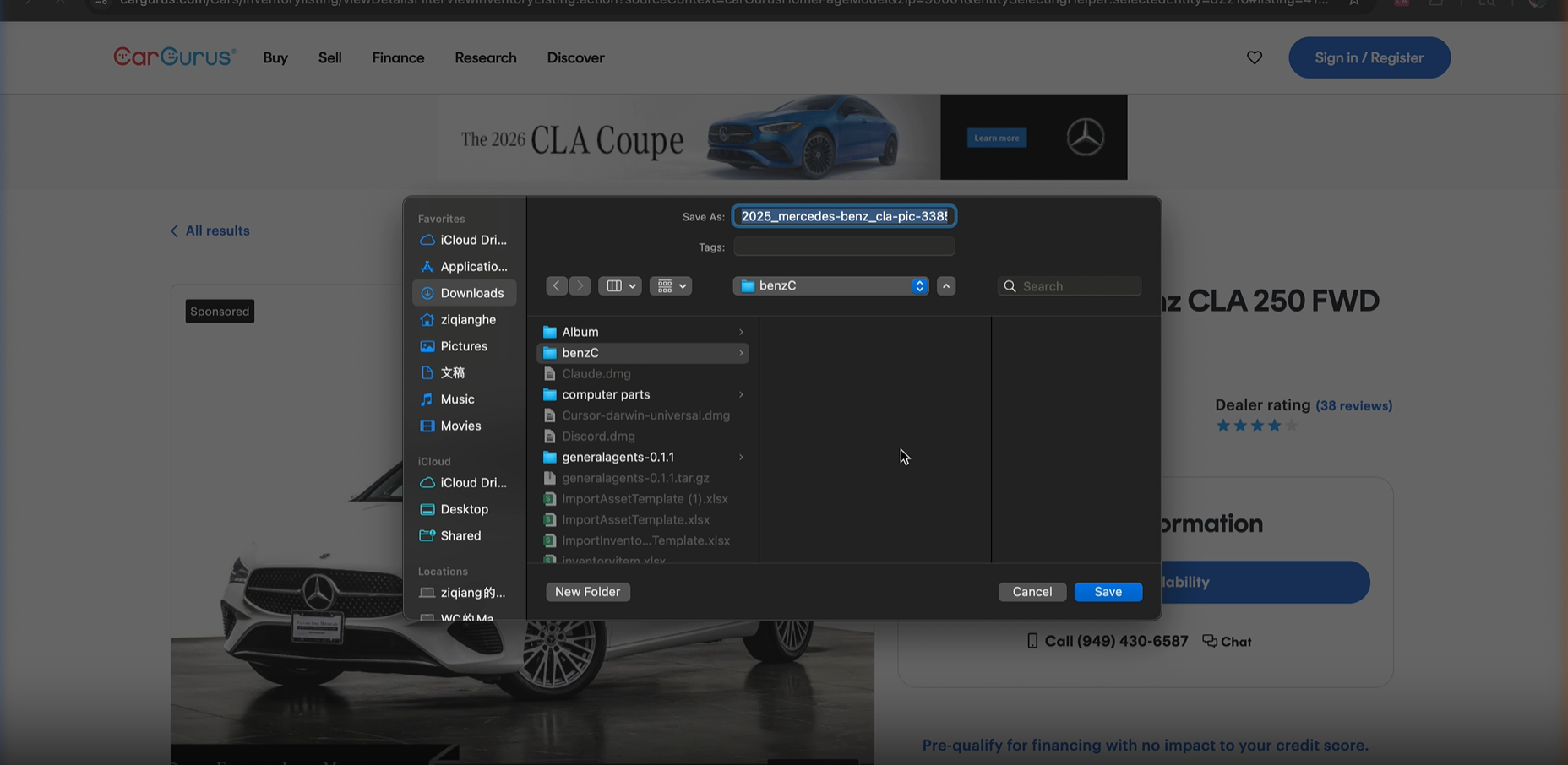
Task: Expand the computer parts folder
Action: click(x=741, y=394)
